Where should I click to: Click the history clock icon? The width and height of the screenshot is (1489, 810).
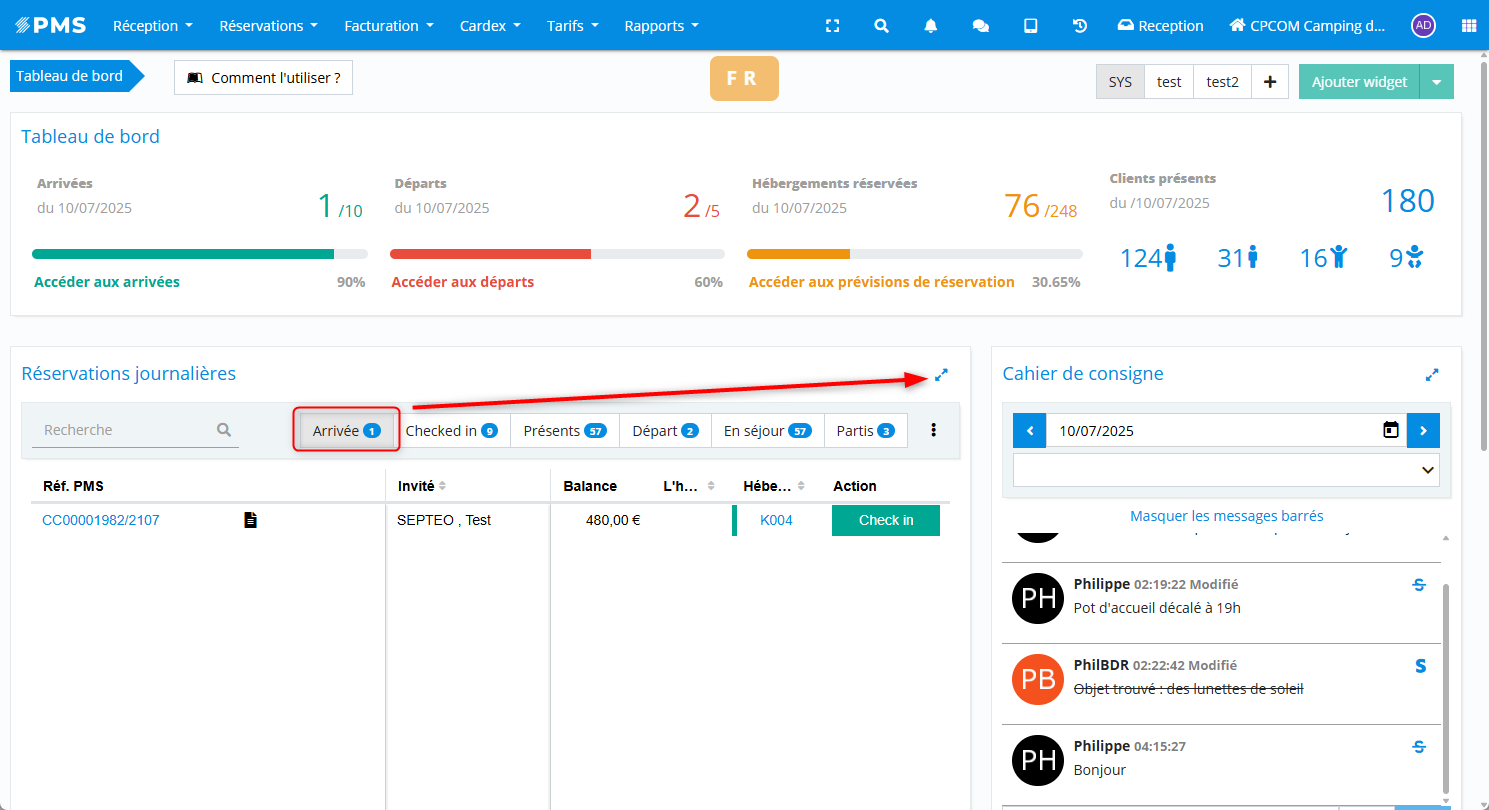click(1080, 26)
